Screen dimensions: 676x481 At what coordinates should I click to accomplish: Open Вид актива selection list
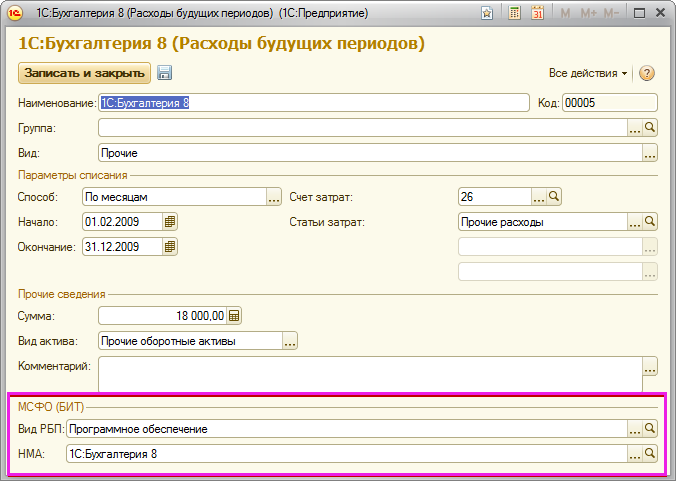click(x=290, y=342)
